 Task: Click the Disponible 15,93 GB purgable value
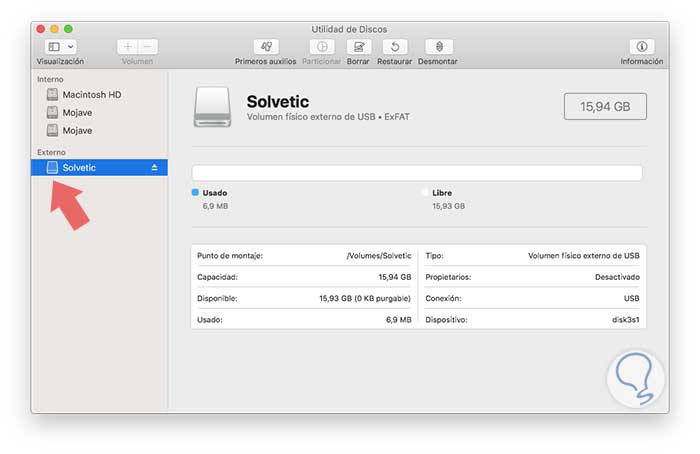pyautogui.click(x=365, y=298)
